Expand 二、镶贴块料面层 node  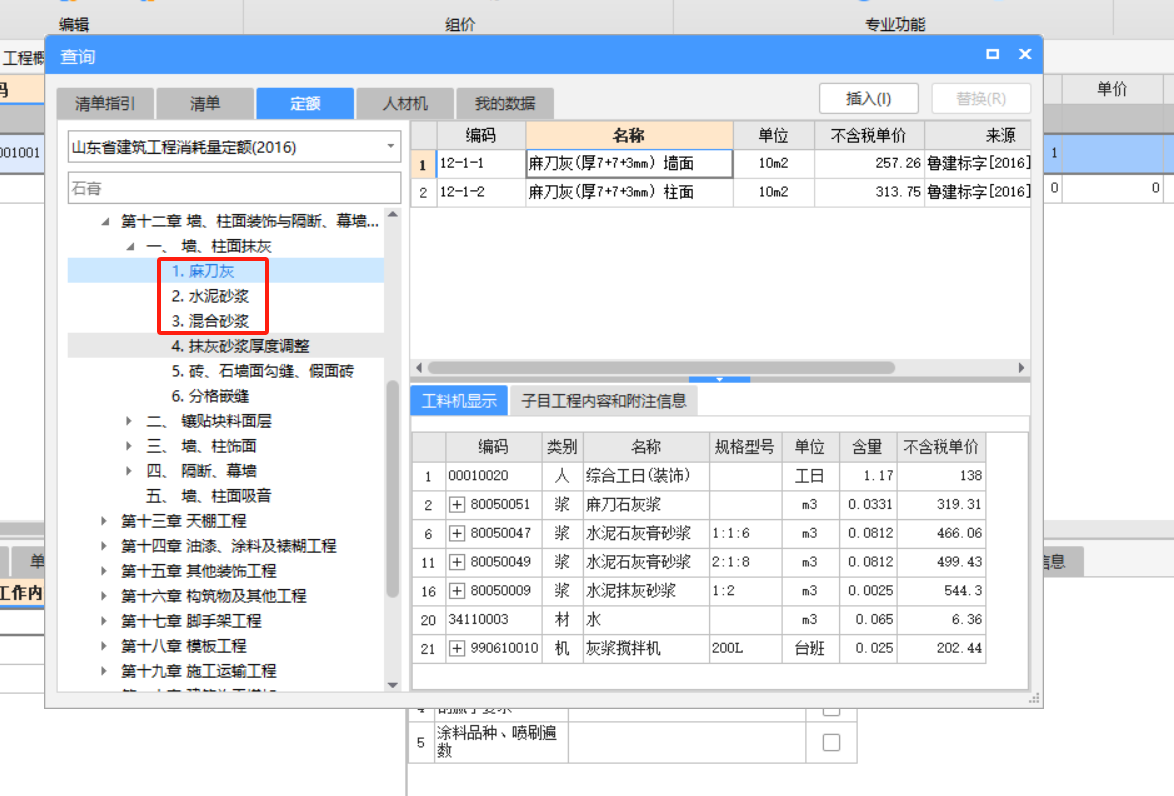tap(129, 421)
